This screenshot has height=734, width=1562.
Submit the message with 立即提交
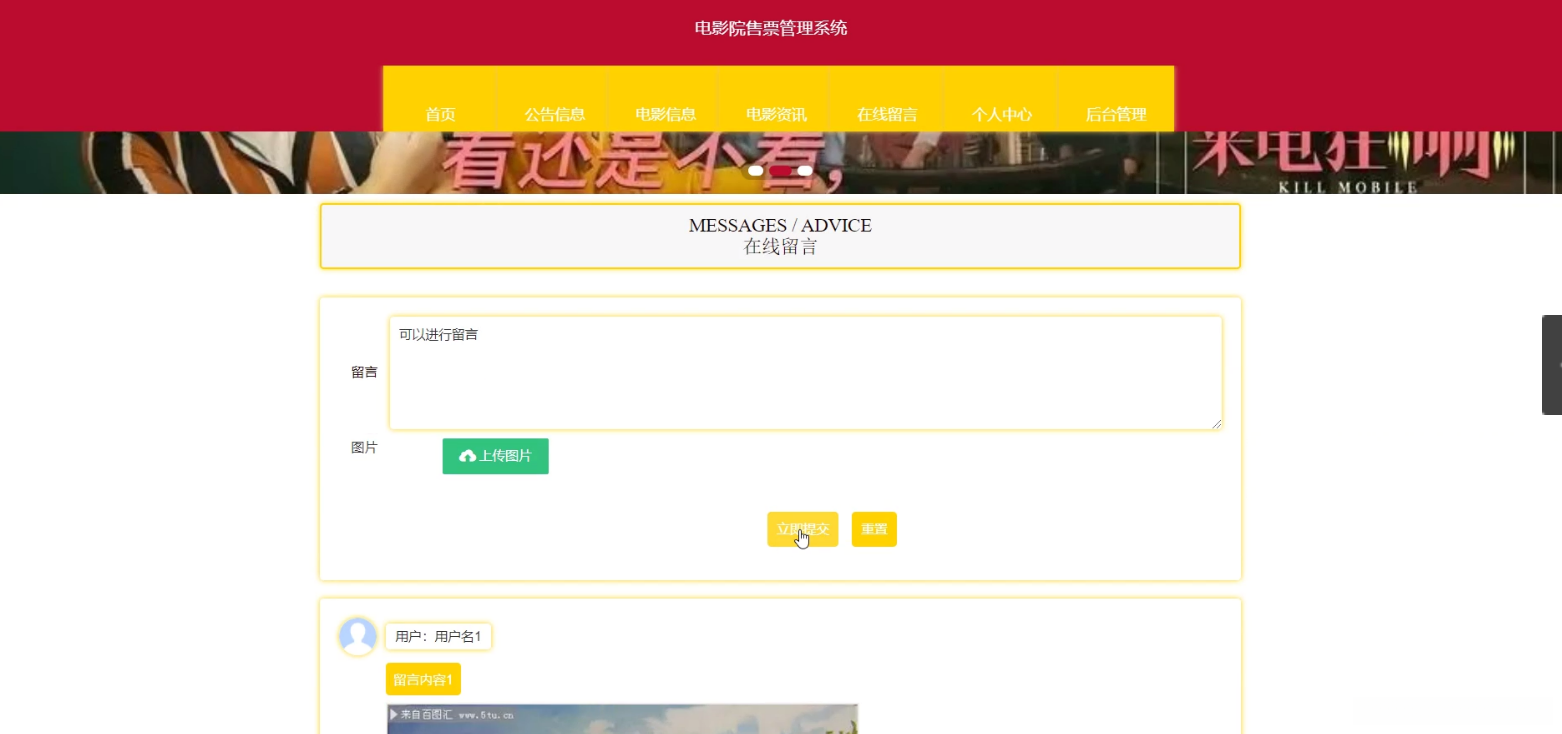pyautogui.click(x=802, y=529)
